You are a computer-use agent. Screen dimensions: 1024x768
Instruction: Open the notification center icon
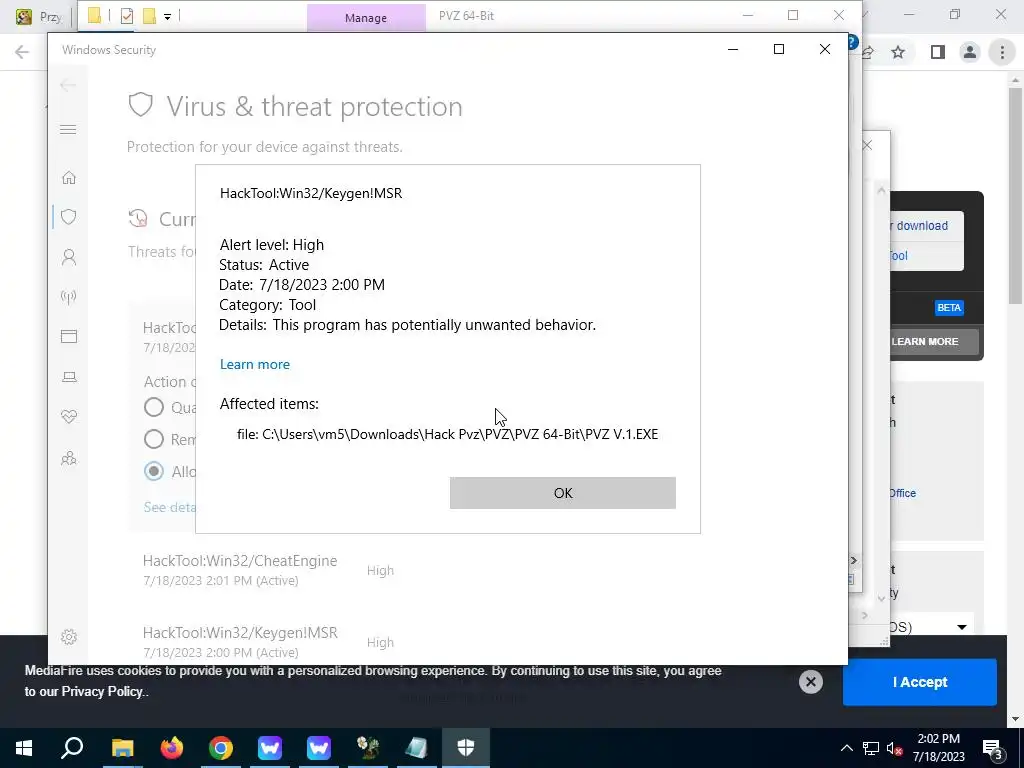pos(992,748)
